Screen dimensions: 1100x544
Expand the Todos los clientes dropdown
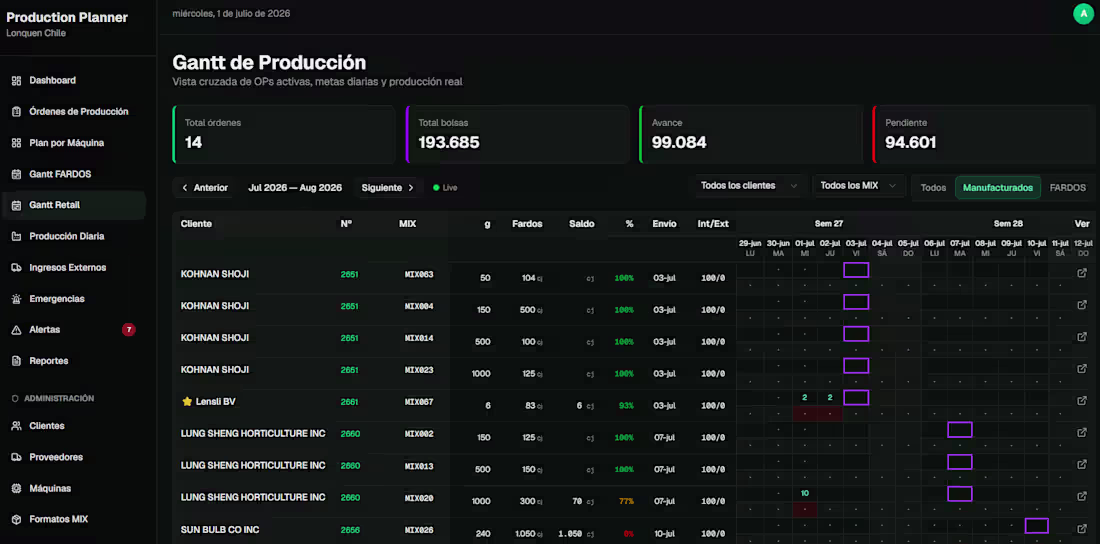pyautogui.click(x=749, y=186)
